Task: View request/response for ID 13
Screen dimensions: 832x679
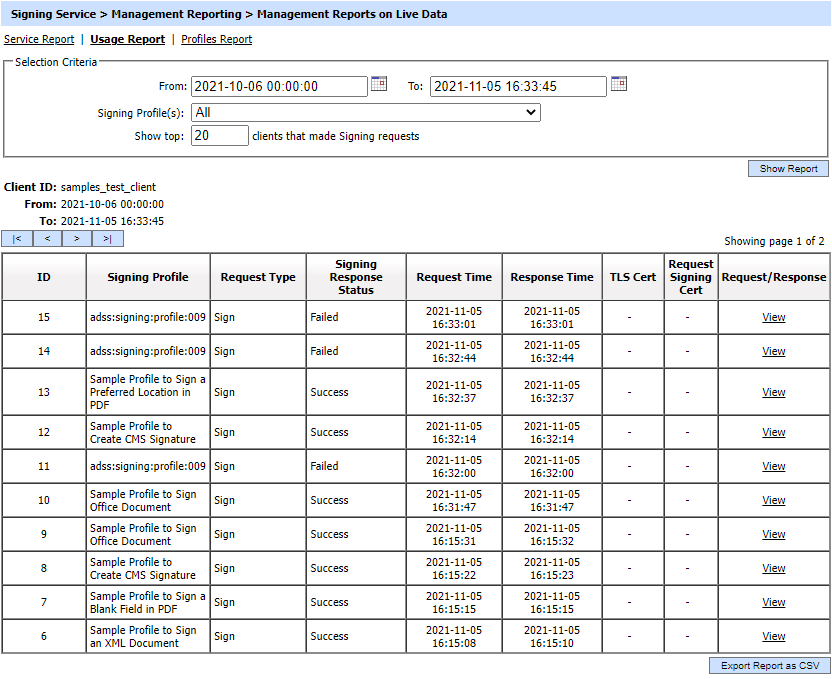Action: coord(774,393)
